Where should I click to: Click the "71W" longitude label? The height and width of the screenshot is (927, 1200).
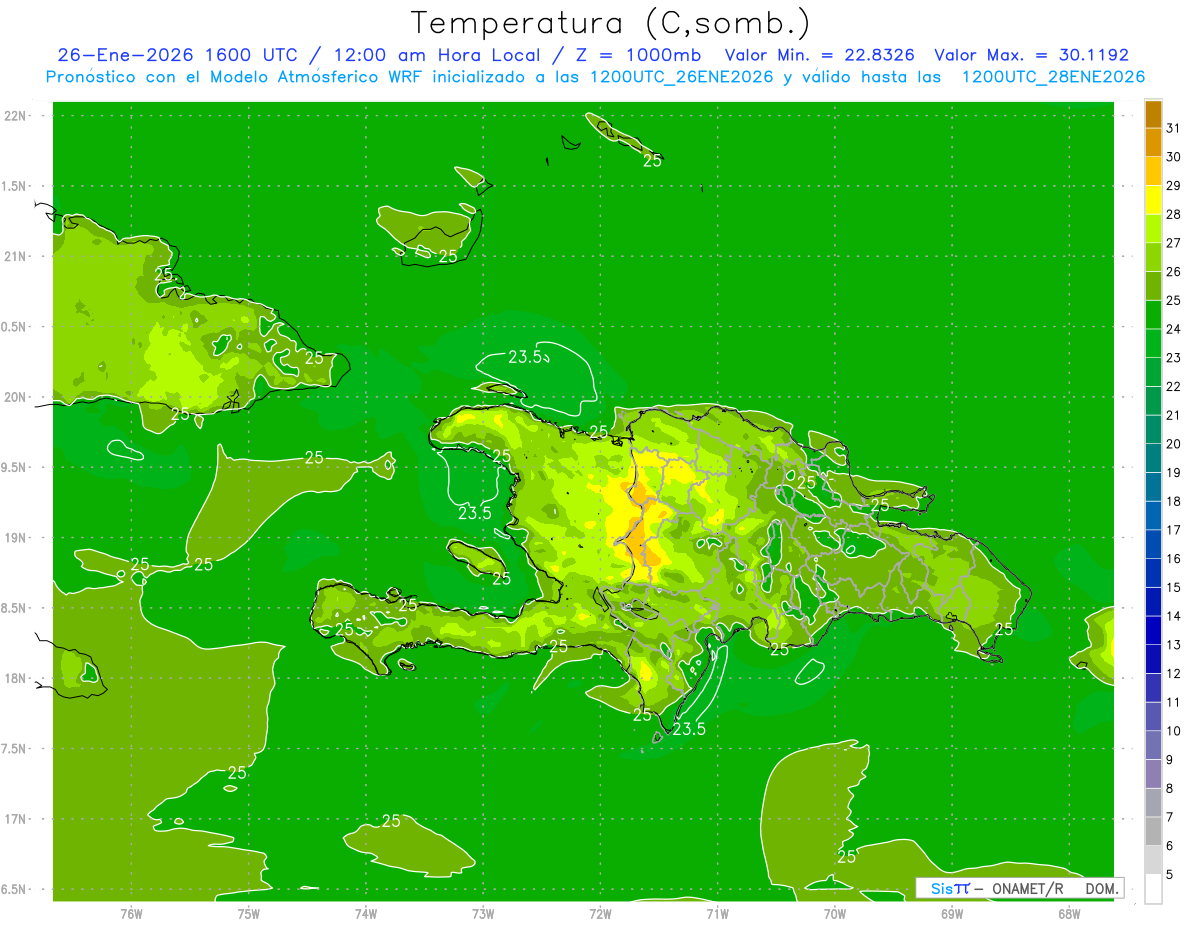pos(717,913)
